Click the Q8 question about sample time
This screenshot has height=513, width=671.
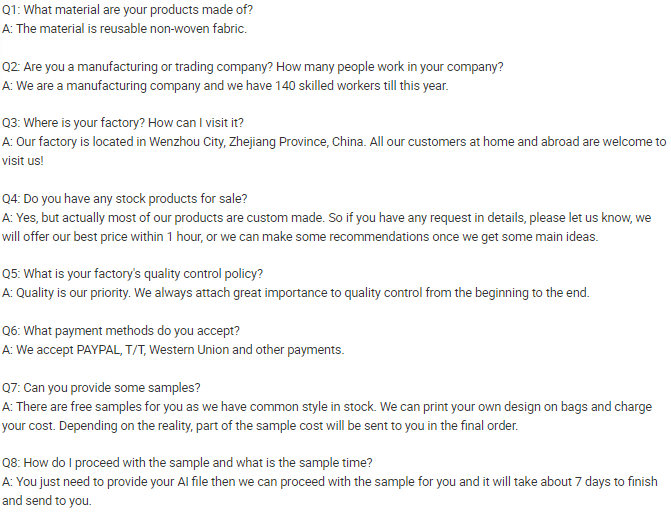tap(187, 463)
